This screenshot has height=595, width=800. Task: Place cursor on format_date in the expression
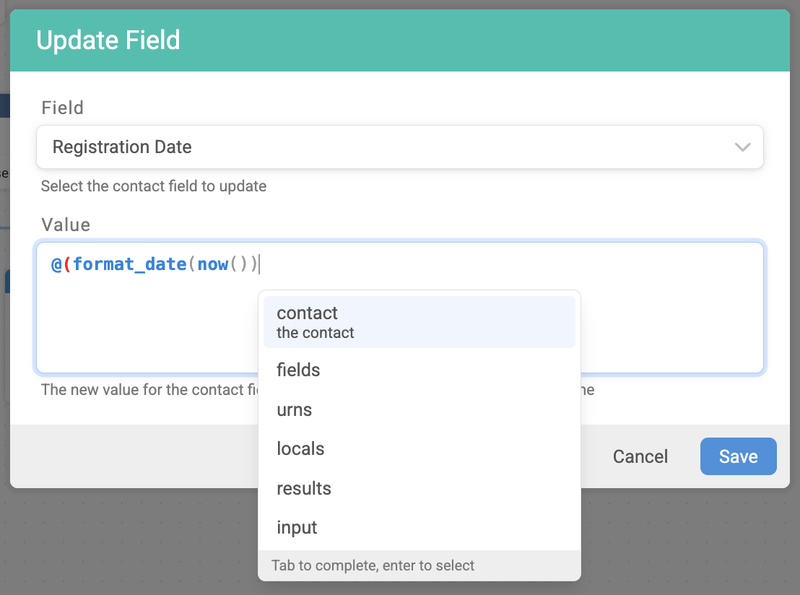point(130,264)
